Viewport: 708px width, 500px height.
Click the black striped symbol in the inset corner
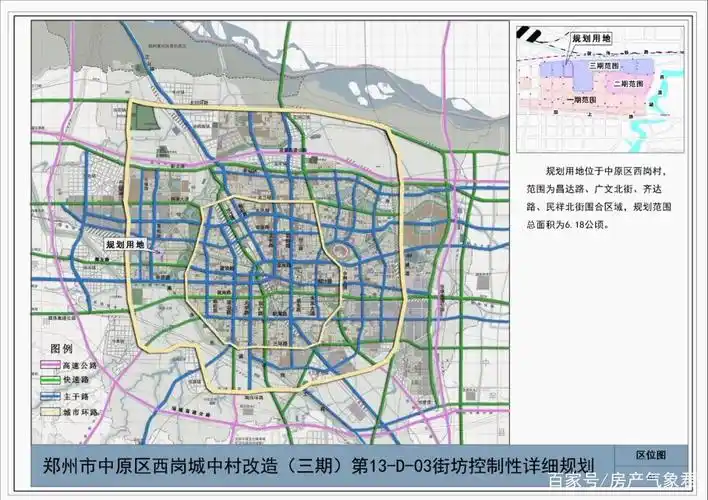click(x=528, y=33)
